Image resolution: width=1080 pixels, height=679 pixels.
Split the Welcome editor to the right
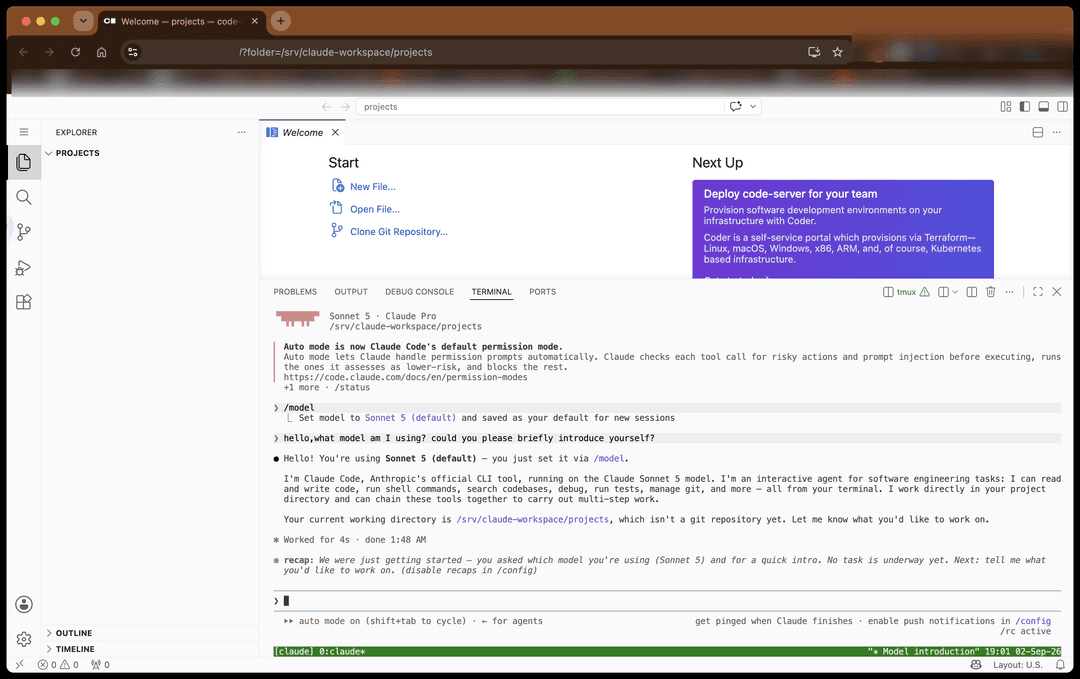pyautogui.click(x=1037, y=132)
